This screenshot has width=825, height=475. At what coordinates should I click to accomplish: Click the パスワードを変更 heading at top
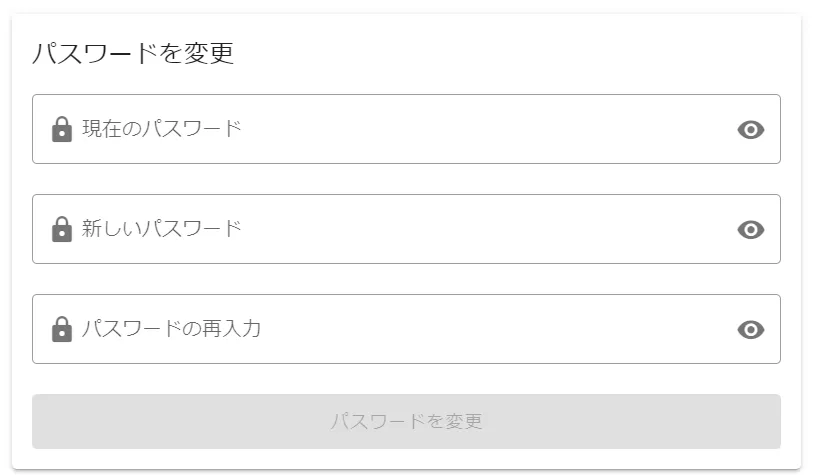tap(133, 54)
